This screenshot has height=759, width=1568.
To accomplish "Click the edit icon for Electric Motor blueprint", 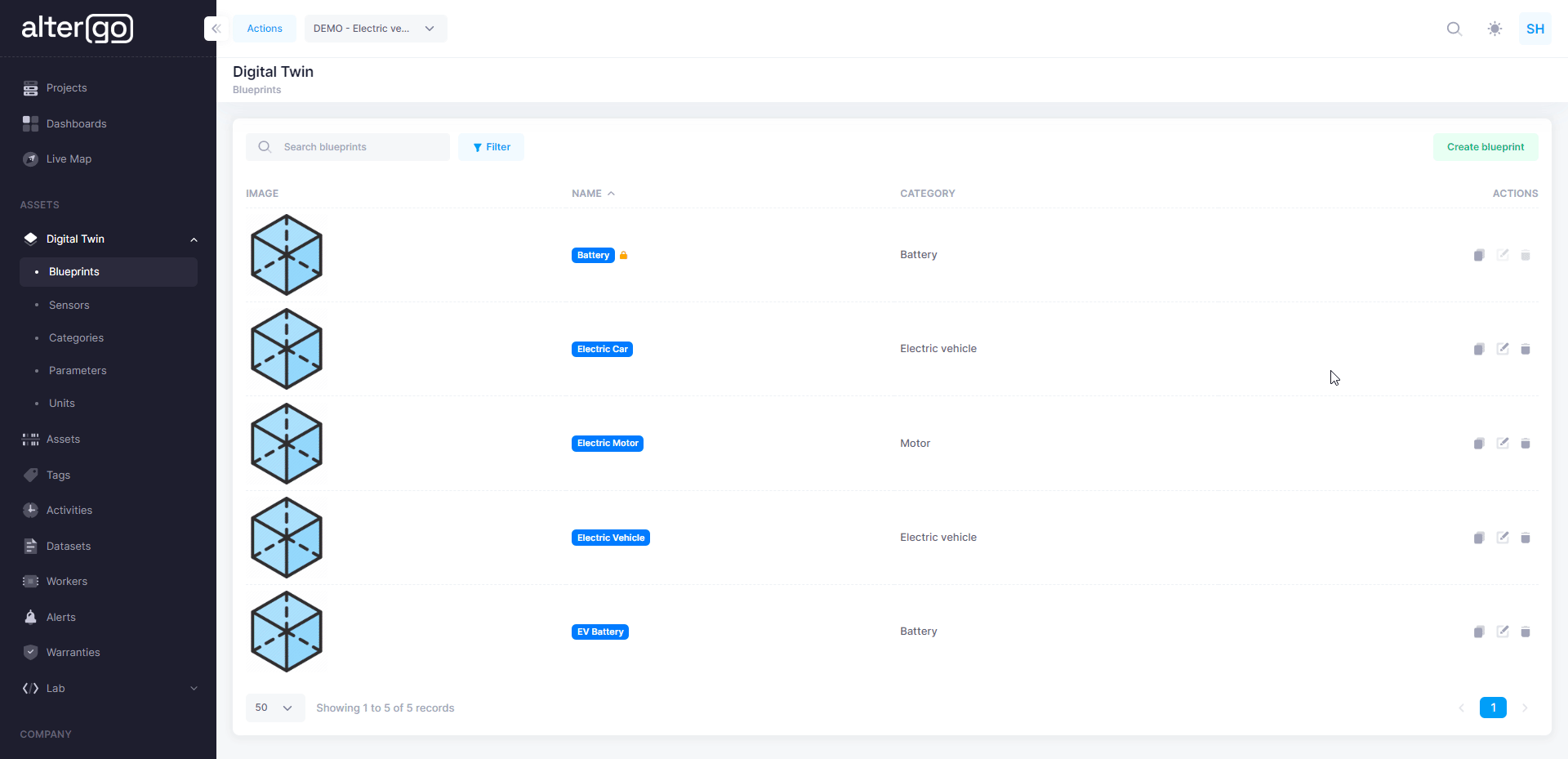I will coord(1502,443).
